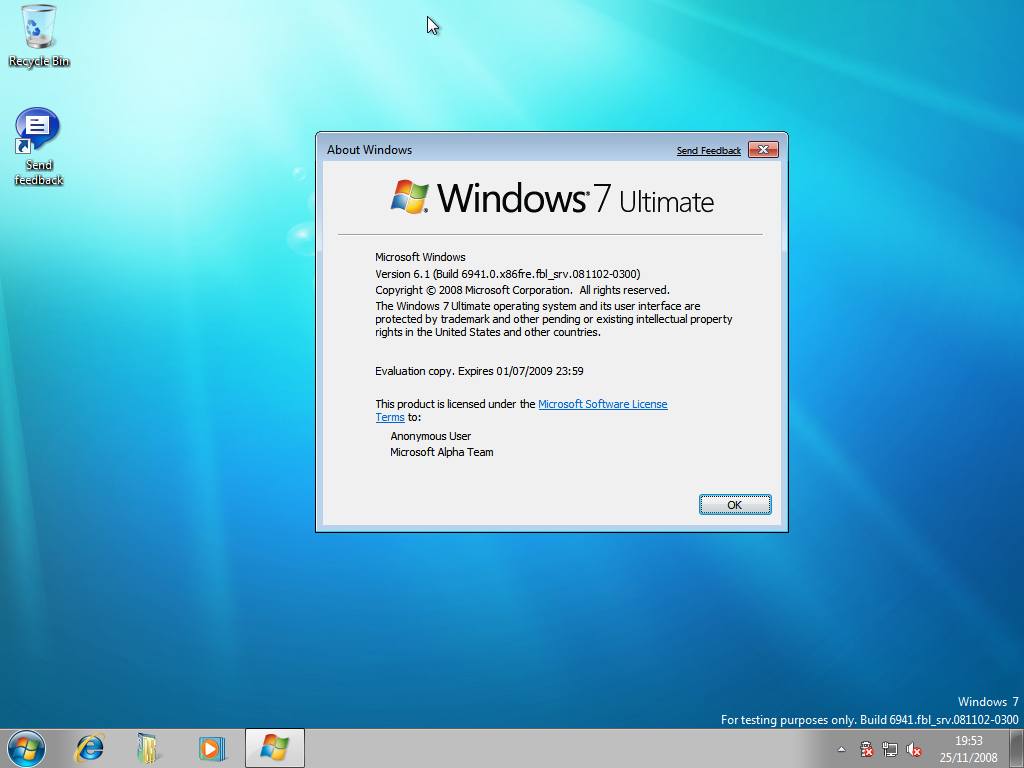Click the 'Microsoft Alpha Team' text
The image size is (1024, 768).
(441, 452)
